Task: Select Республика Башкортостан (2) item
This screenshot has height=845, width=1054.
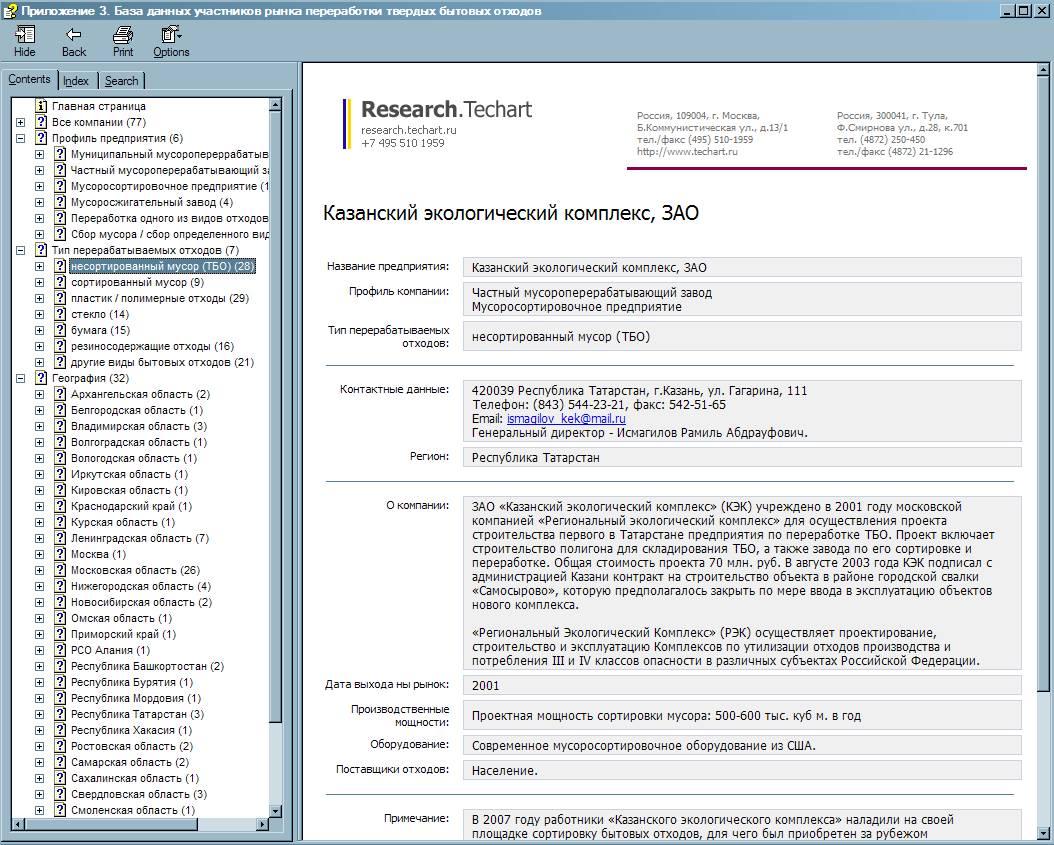Action: (x=148, y=666)
